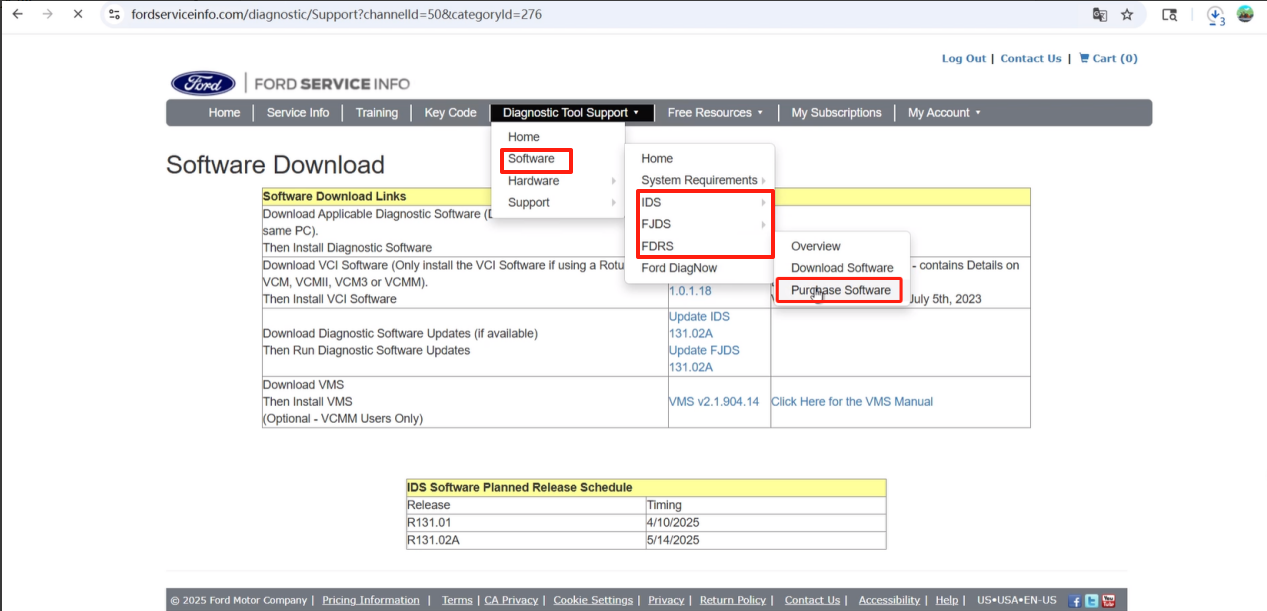
Task: Select Purchase Software menu entry
Action: click(x=840, y=290)
